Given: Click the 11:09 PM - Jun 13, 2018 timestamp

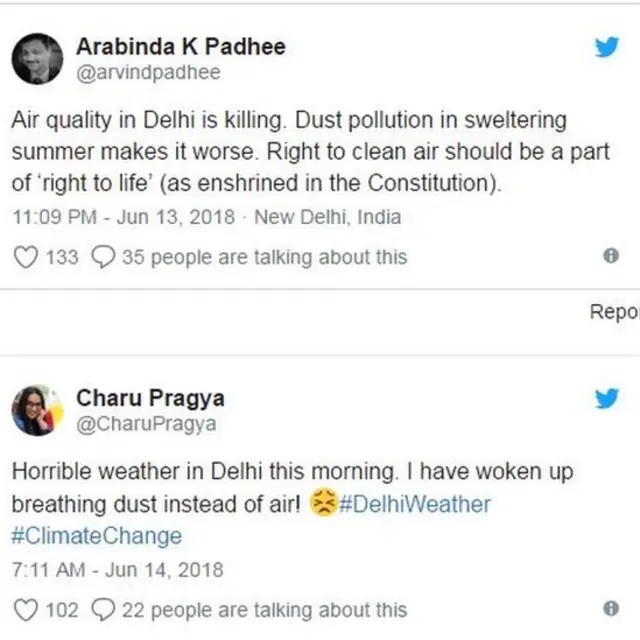Looking at the screenshot, I should 123,216.
